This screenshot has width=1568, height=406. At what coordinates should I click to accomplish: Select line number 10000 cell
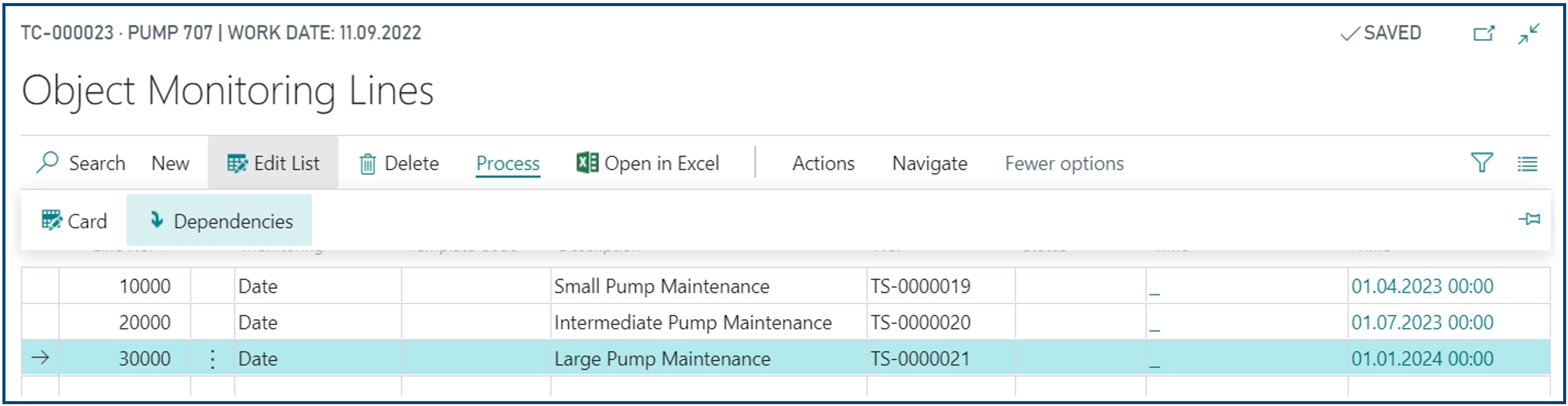[125, 286]
